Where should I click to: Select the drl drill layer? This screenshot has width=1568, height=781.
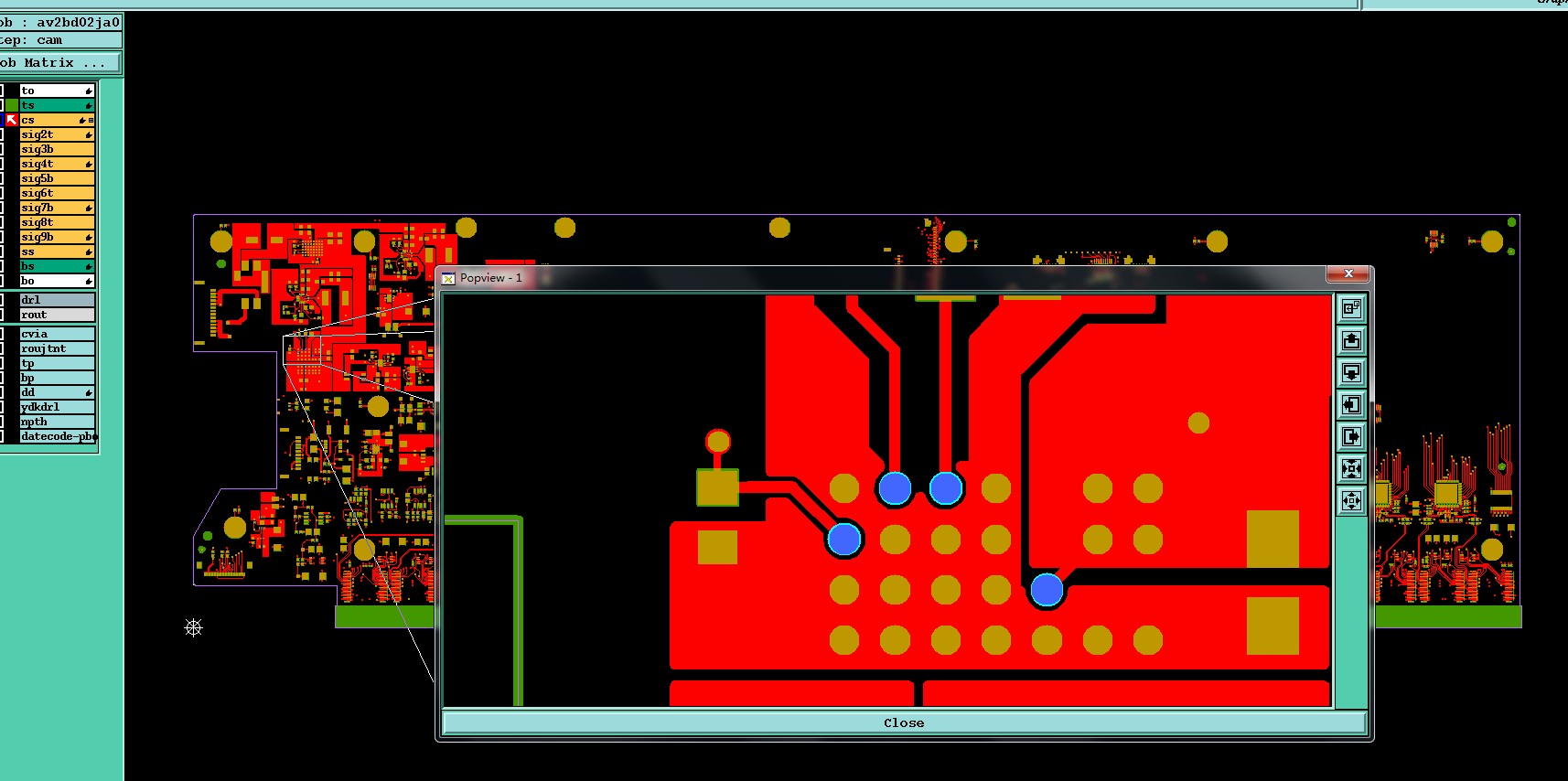click(x=57, y=300)
